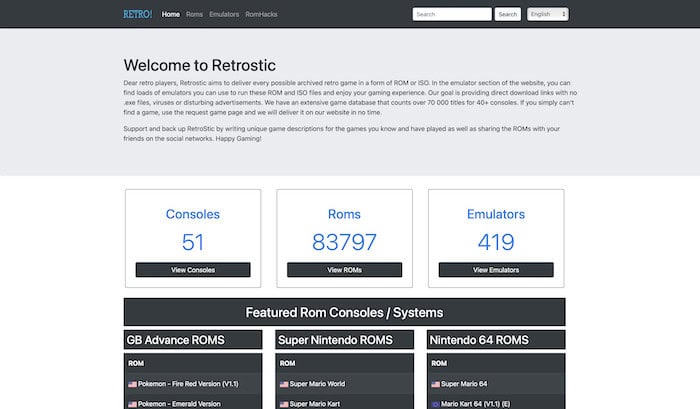Go to the Roms nav item
The image size is (700, 409).
coord(194,14)
